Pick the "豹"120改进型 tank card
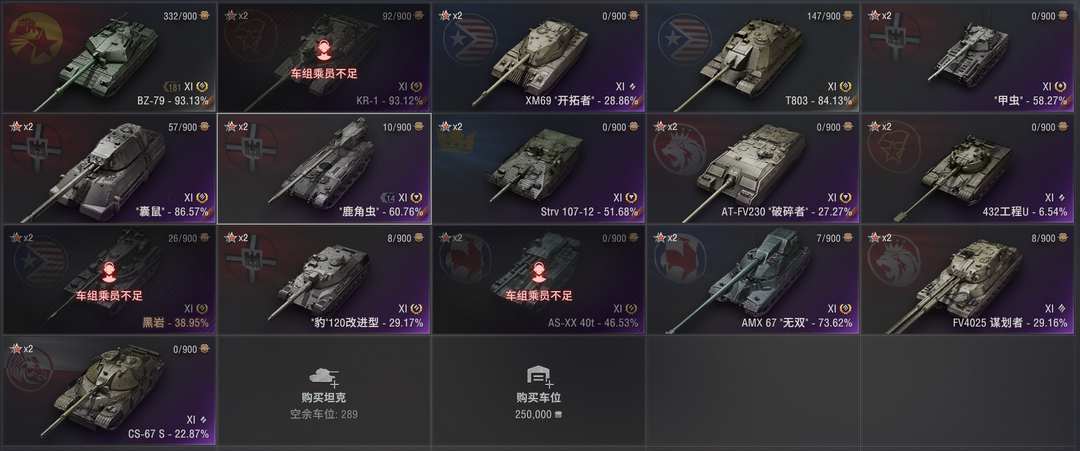 coord(324,280)
